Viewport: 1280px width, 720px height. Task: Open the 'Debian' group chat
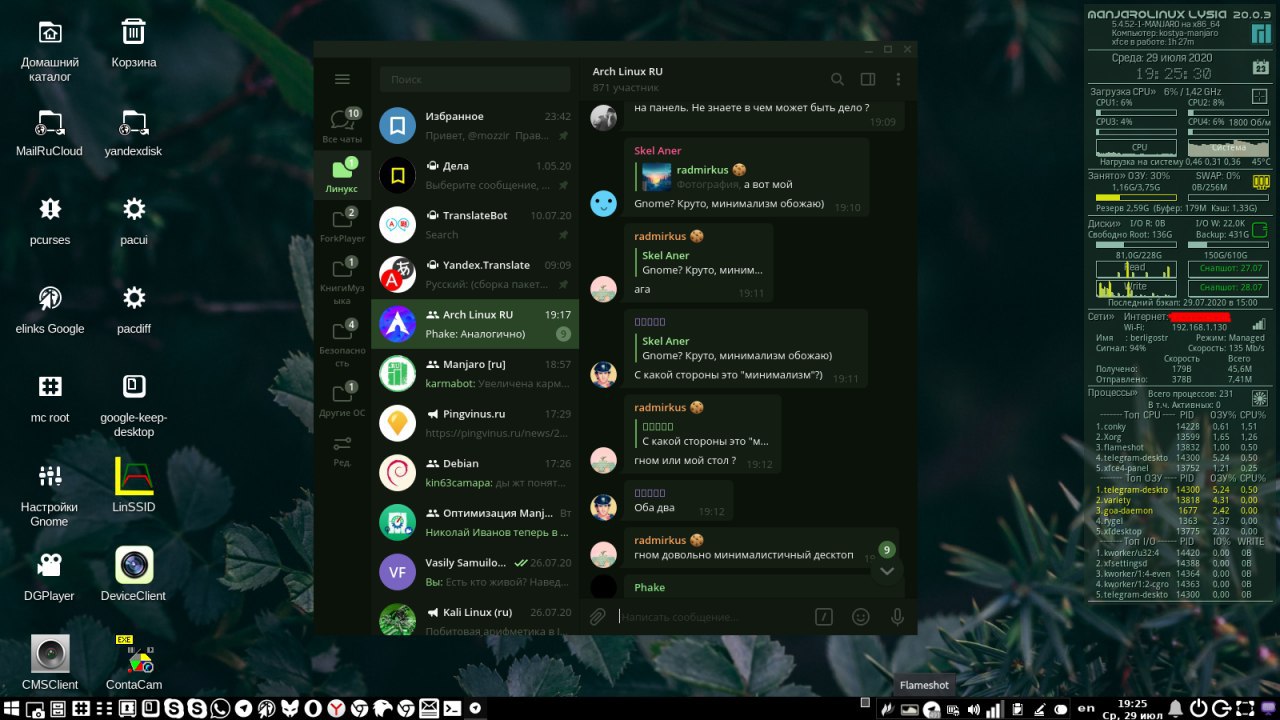[x=475, y=473]
